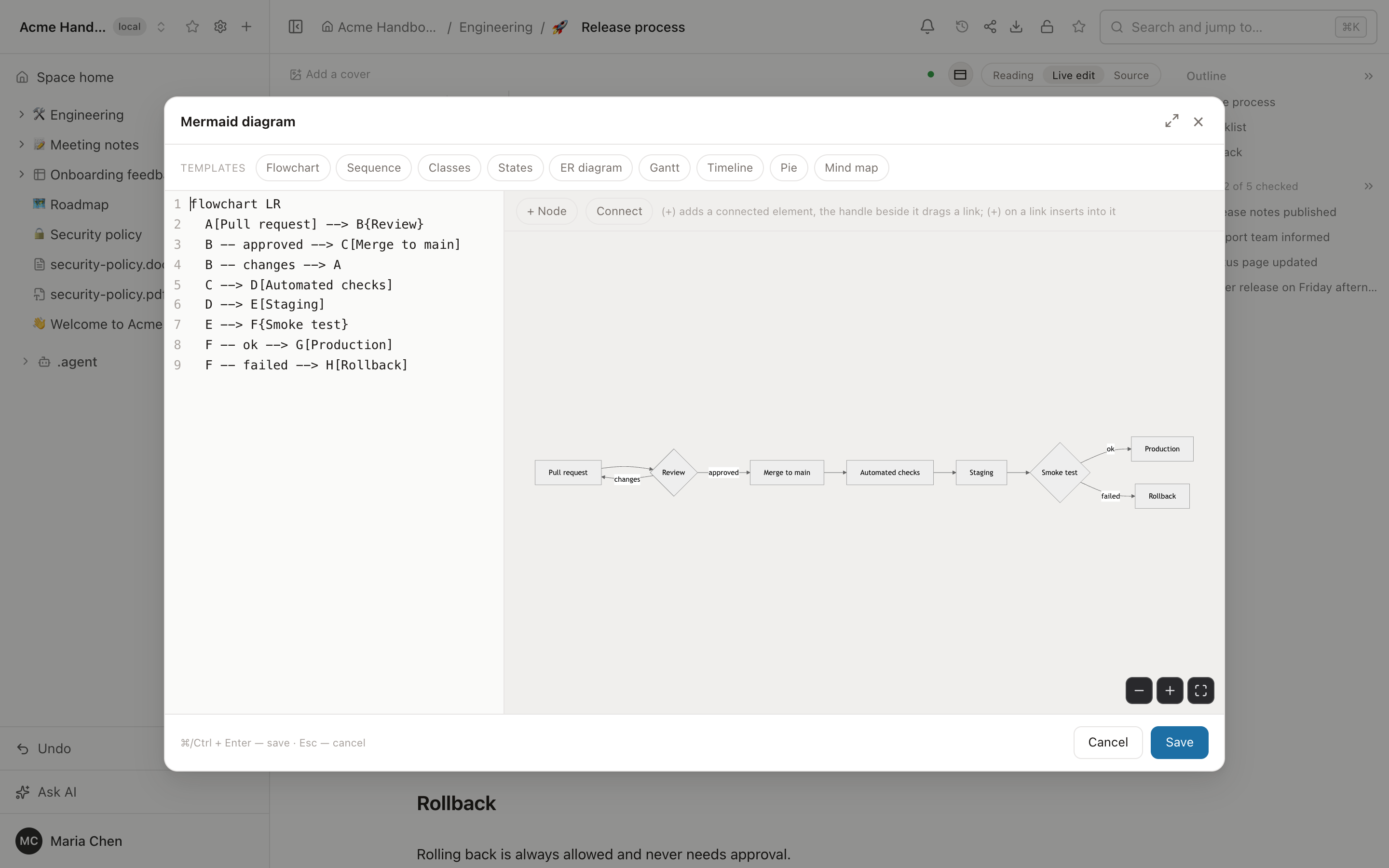Select the Smoke test node in diagram
Image resolution: width=1389 pixels, height=868 pixels.
[x=1060, y=473]
